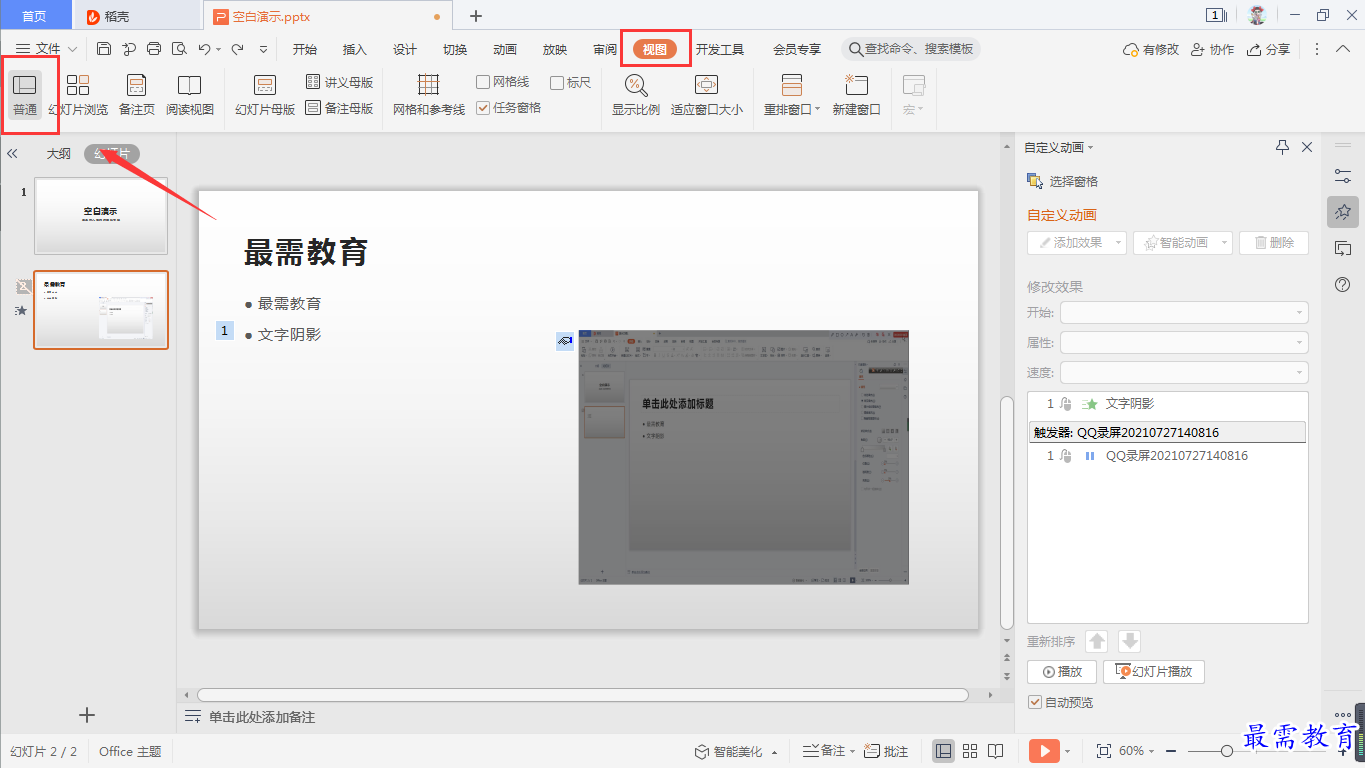Save the presentation with the save icon

104,49
